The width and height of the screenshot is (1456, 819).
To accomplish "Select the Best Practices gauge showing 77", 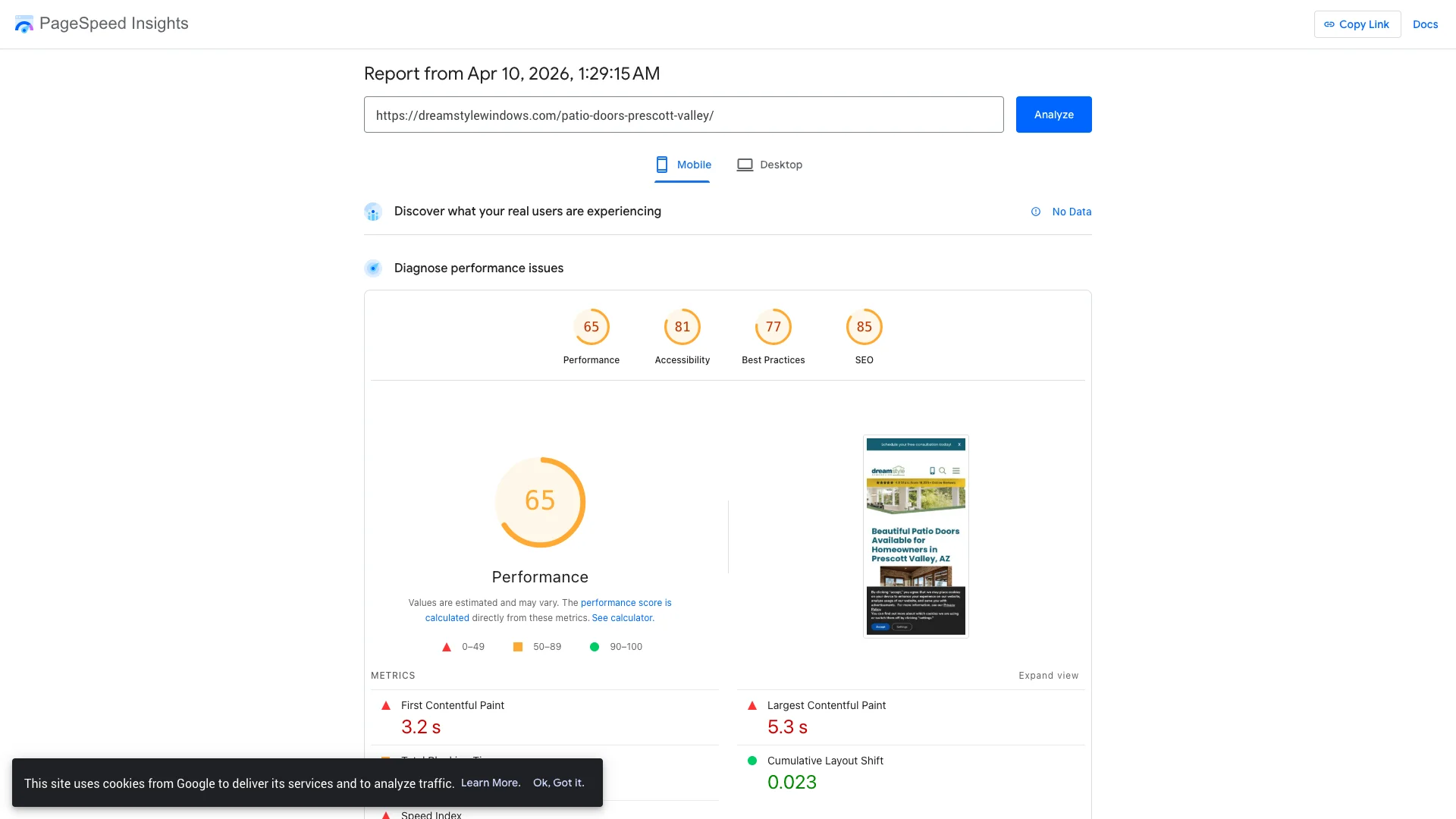I will (773, 327).
